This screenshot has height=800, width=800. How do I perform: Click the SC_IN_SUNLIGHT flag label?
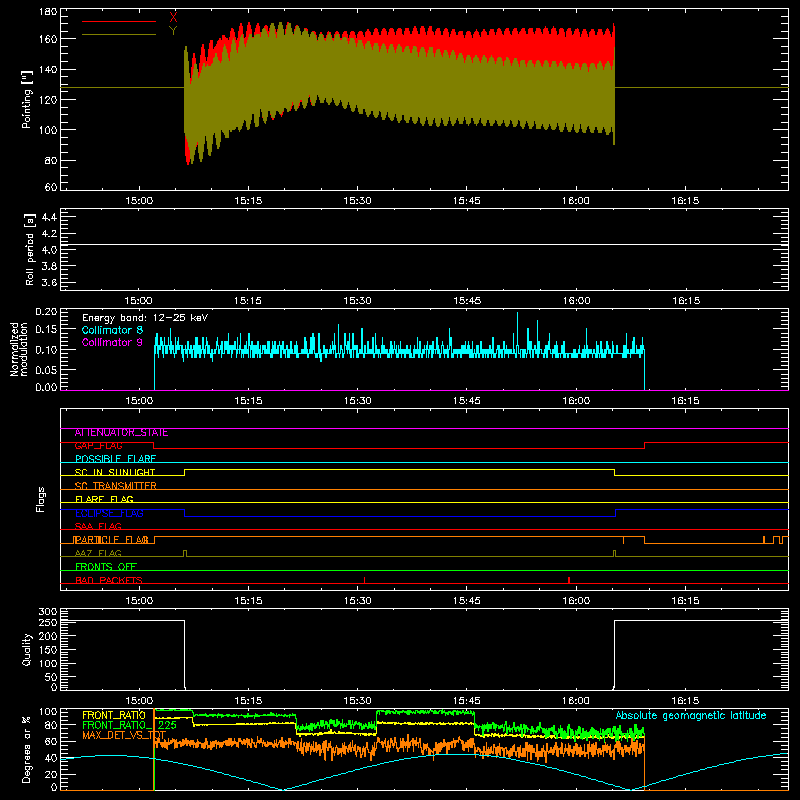[x=115, y=472]
